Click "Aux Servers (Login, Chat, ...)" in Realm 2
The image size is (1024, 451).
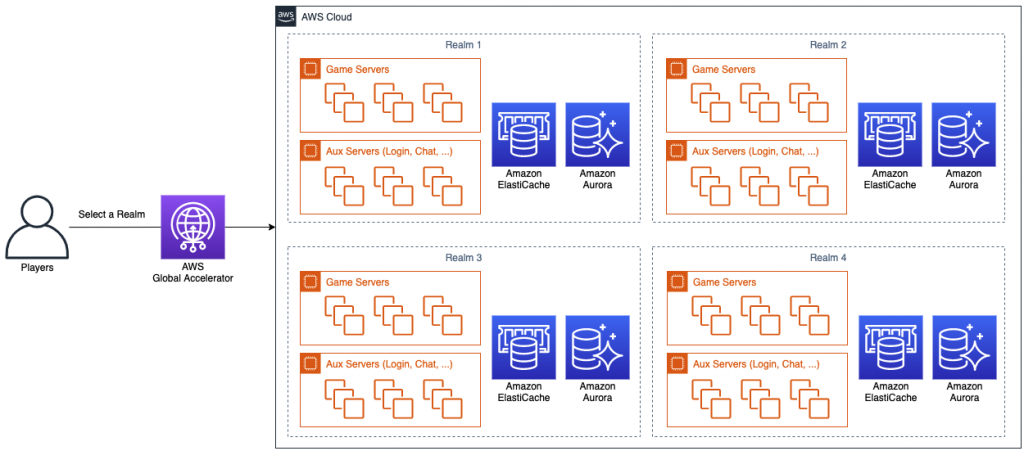755,151
